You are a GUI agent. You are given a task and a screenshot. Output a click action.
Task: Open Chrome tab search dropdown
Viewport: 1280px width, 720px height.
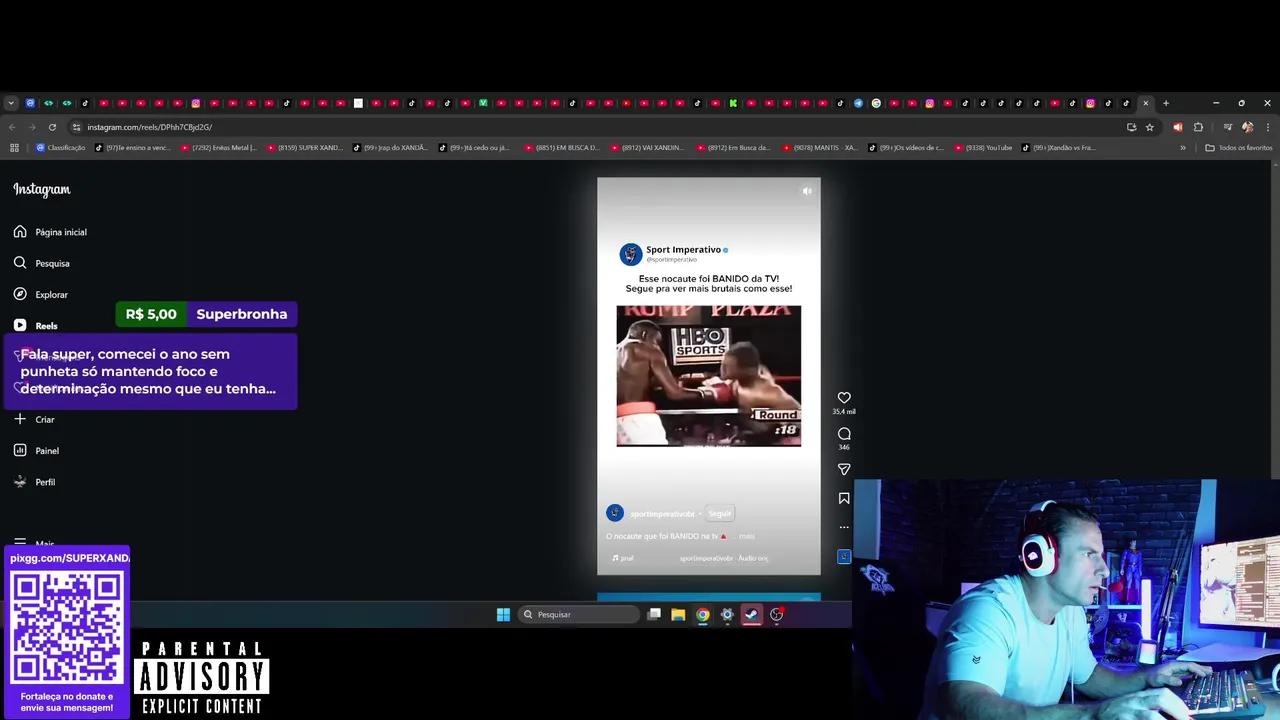coord(11,103)
